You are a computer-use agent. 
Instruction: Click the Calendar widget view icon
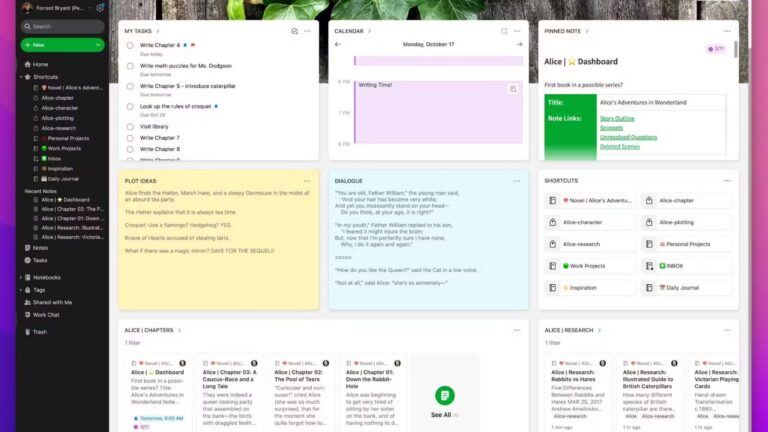(x=504, y=31)
